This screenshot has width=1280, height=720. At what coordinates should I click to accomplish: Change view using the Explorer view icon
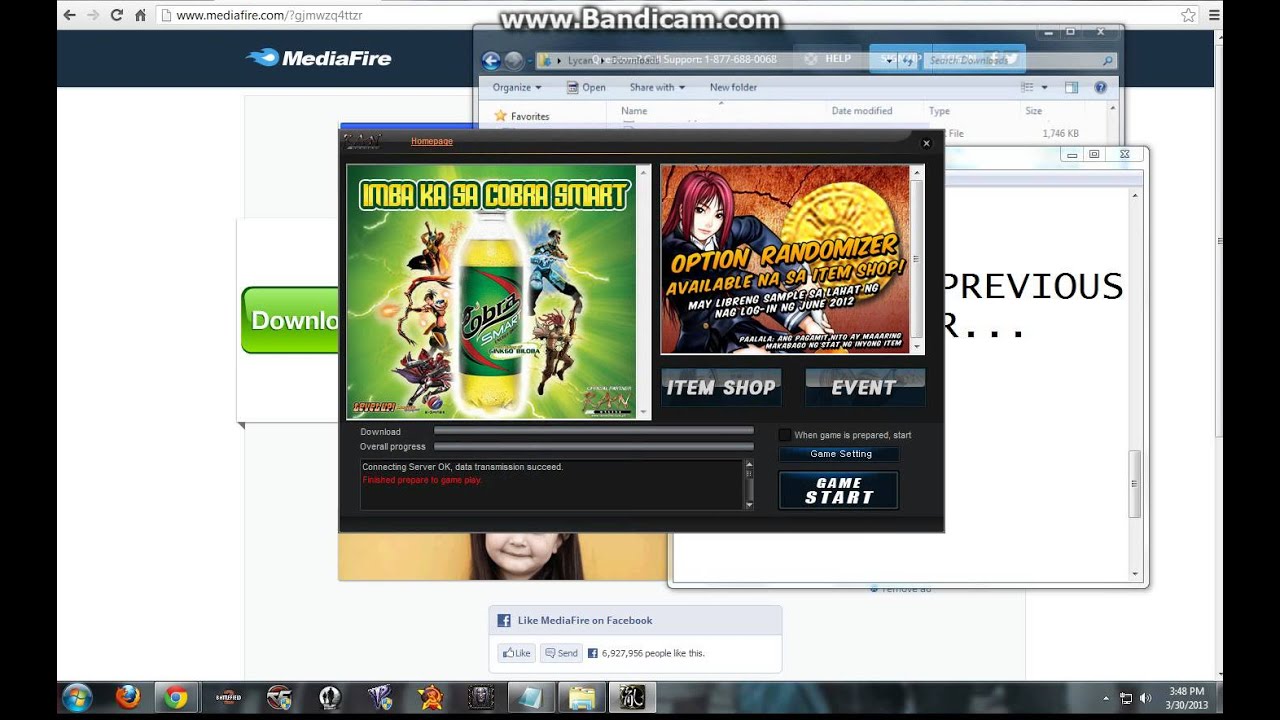[x=1027, y=87]
